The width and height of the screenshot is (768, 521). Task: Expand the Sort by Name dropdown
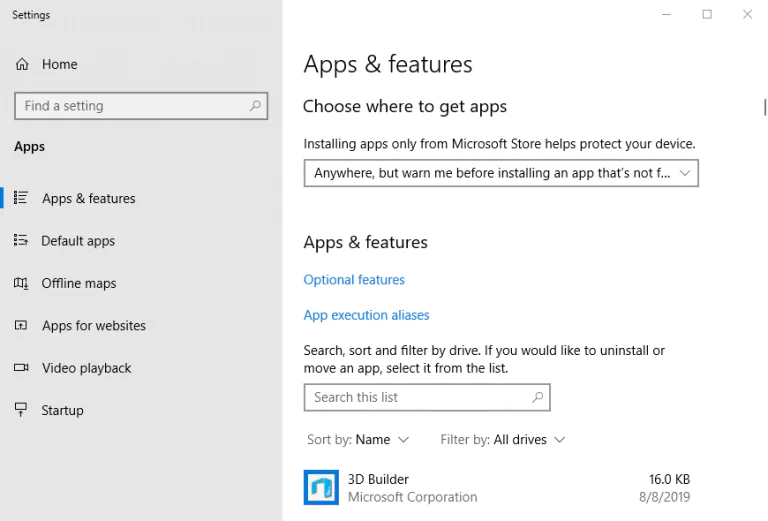[x=358, y=439]
